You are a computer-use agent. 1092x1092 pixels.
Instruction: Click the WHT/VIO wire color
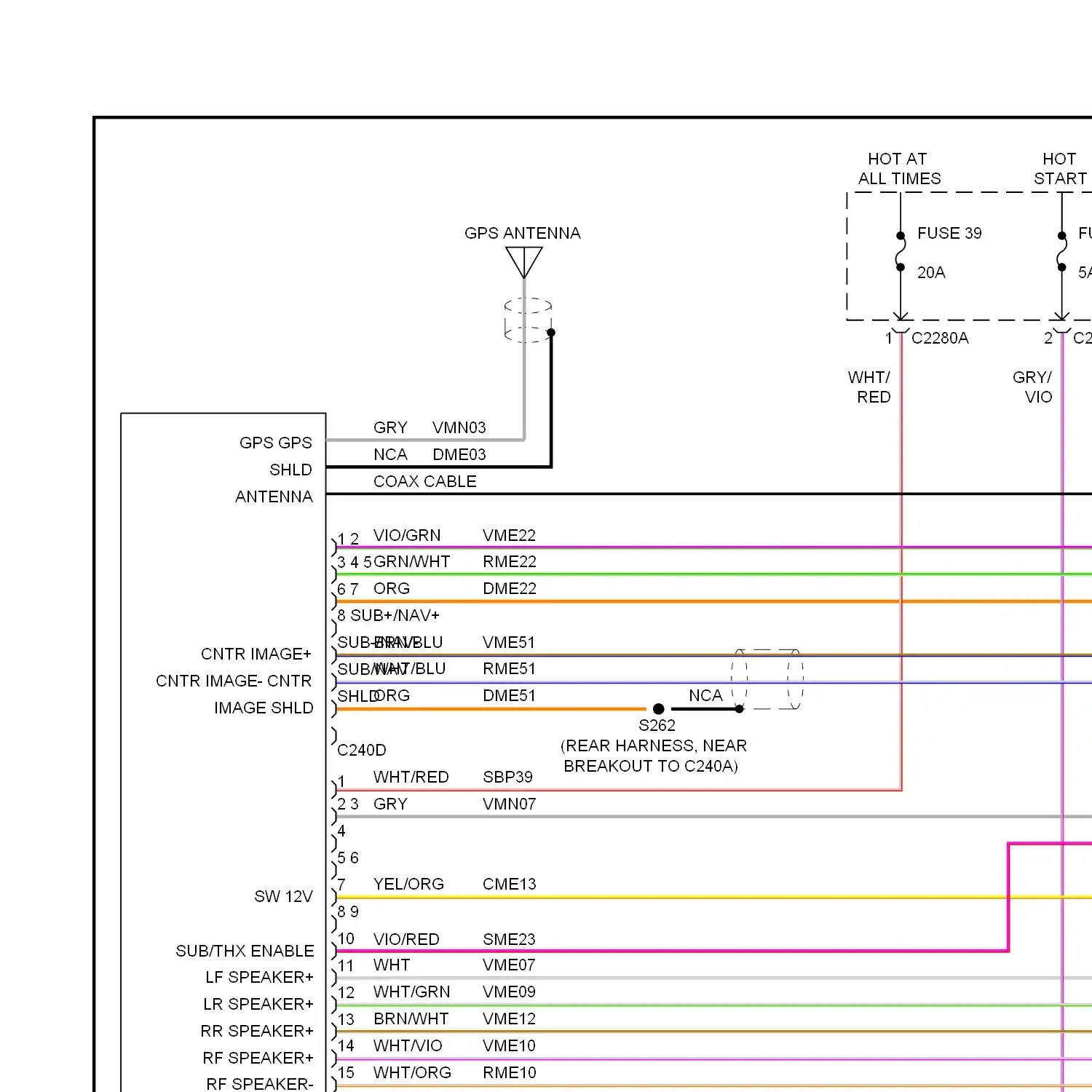[408, 1045]
